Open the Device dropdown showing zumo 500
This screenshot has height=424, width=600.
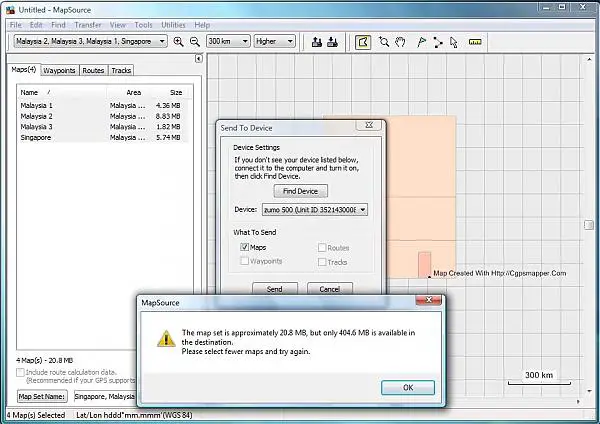pos(315,210)
